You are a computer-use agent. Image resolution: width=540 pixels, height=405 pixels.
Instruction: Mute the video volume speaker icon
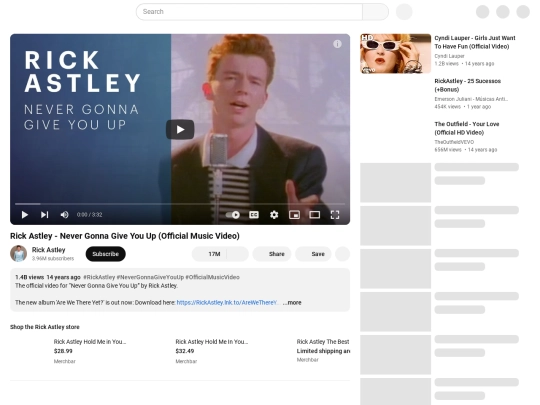click(64, 215)
